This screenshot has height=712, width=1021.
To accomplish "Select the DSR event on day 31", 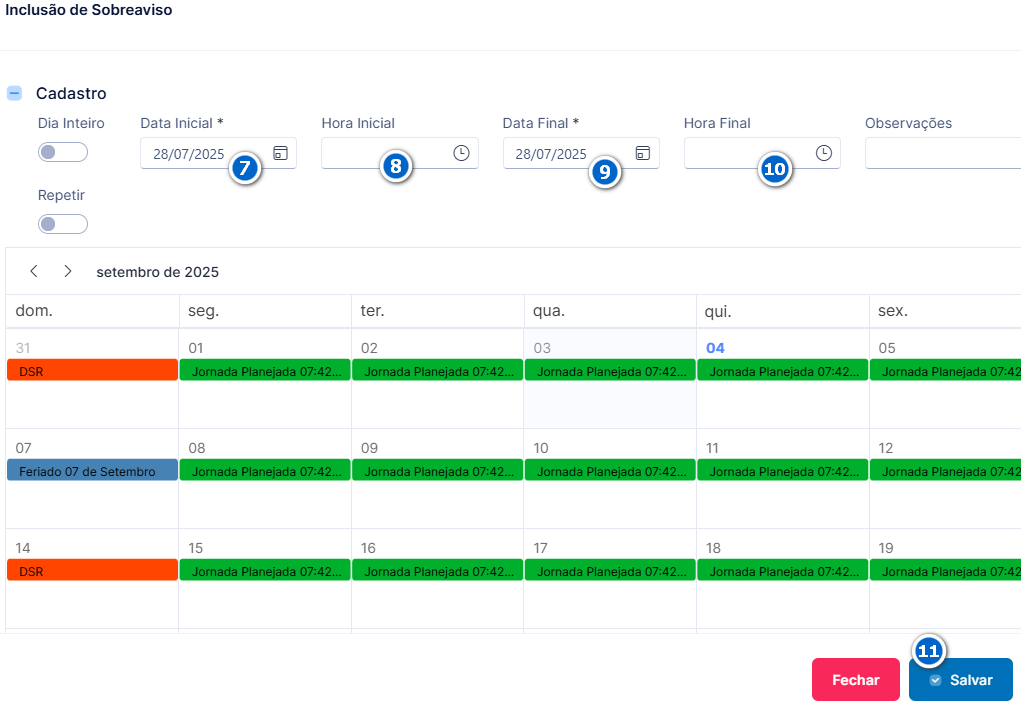I will pos(92,370).
